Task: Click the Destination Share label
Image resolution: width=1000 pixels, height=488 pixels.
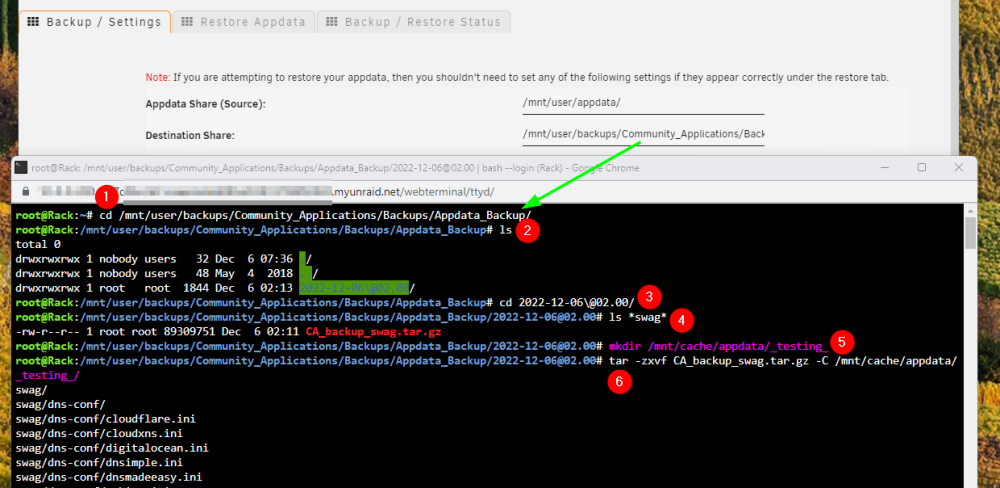Action: click(190, 135)
